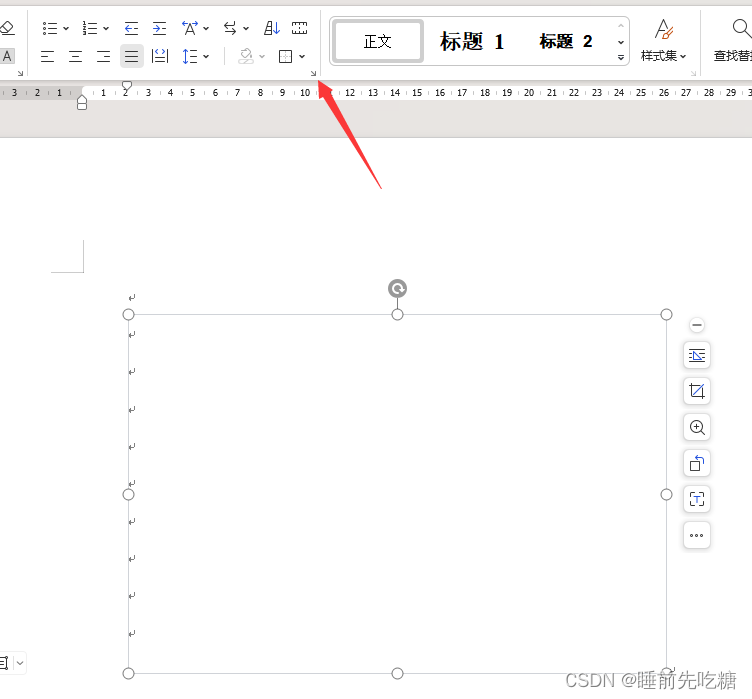Open the borders dropdown arrow

tap(302, 57)
